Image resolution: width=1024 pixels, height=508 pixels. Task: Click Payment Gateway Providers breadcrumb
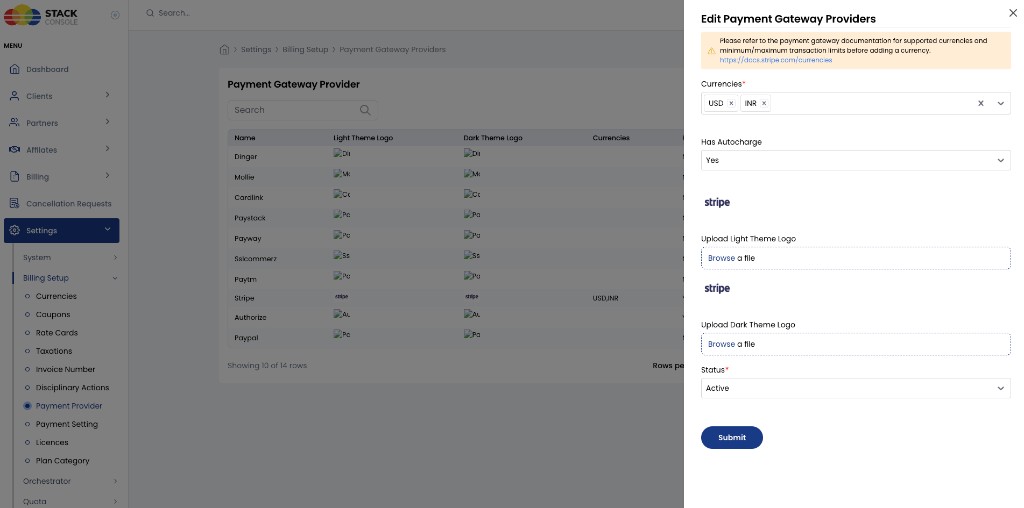[392, 50]
